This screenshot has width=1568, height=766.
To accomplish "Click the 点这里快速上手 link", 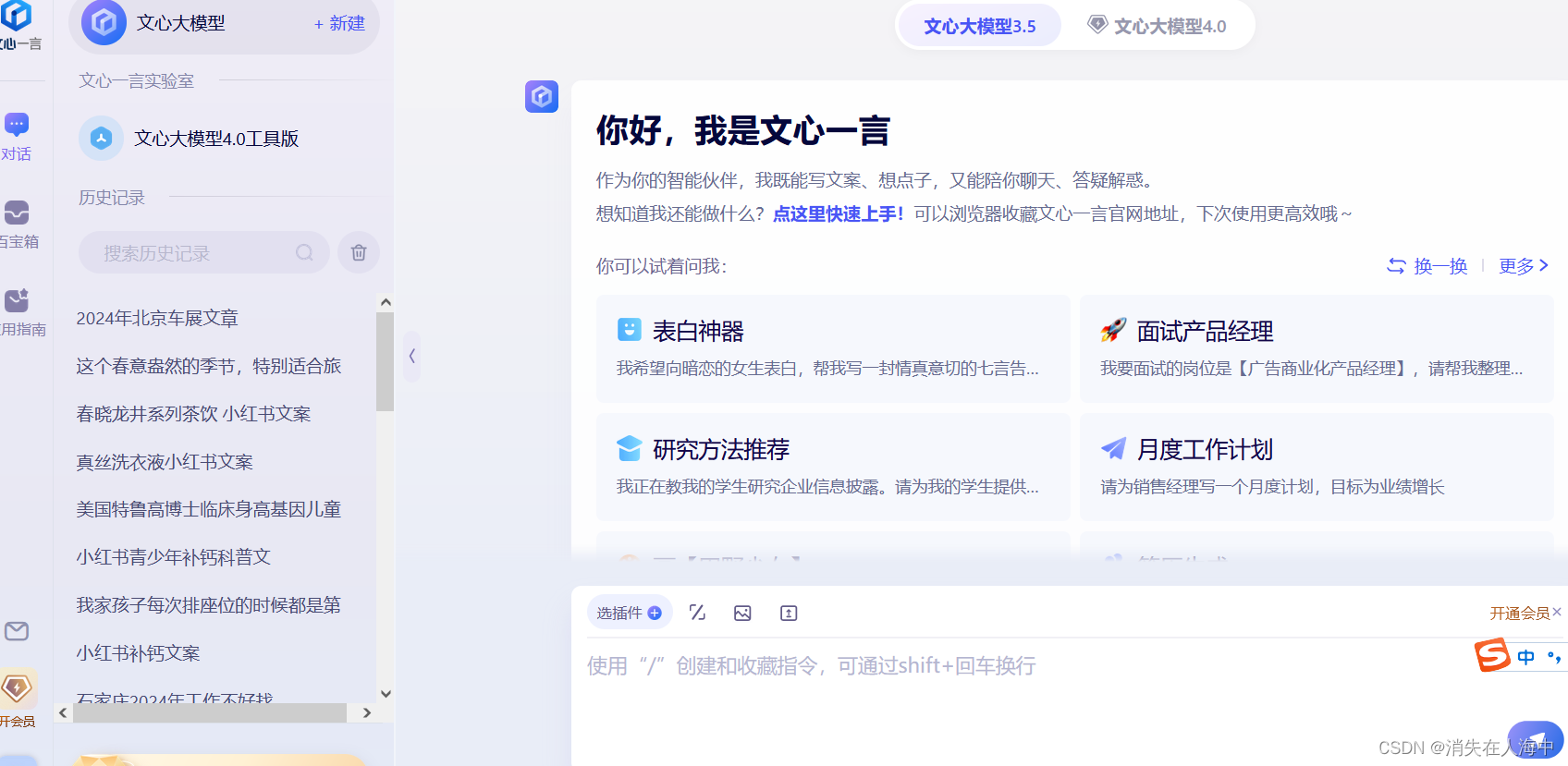I will (838, 213).
